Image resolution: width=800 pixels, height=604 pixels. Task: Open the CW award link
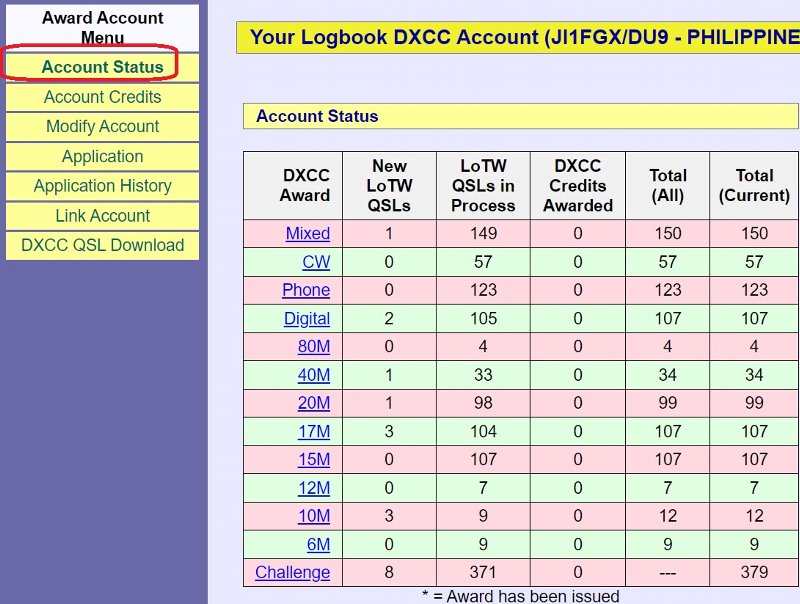[x=316, y=262]
